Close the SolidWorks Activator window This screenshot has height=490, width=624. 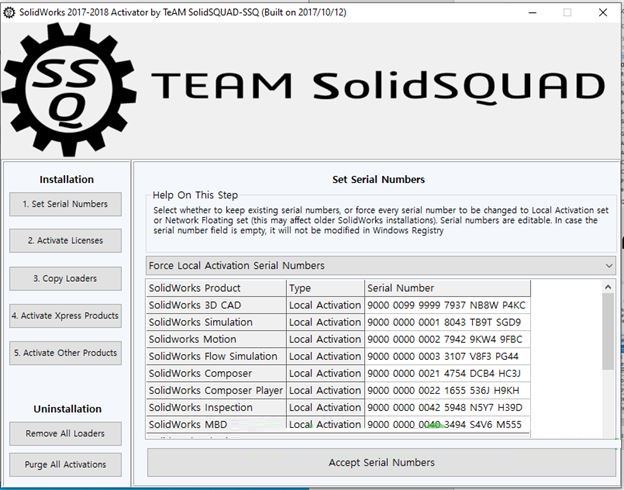point(603,13)
